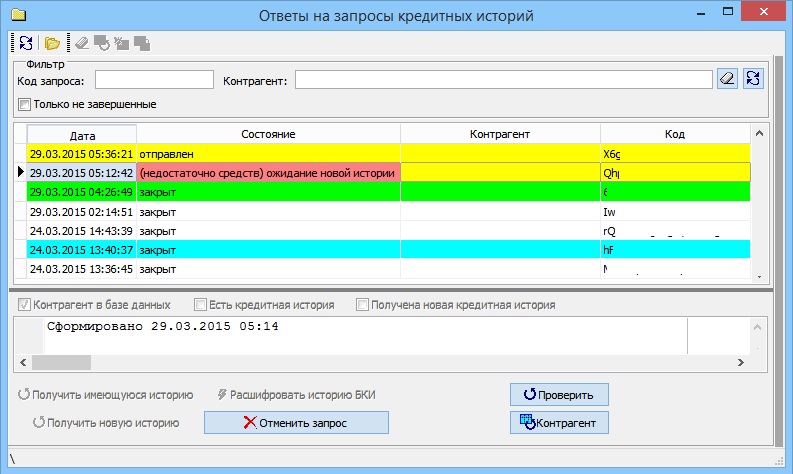Click the Проверить button

559,395
